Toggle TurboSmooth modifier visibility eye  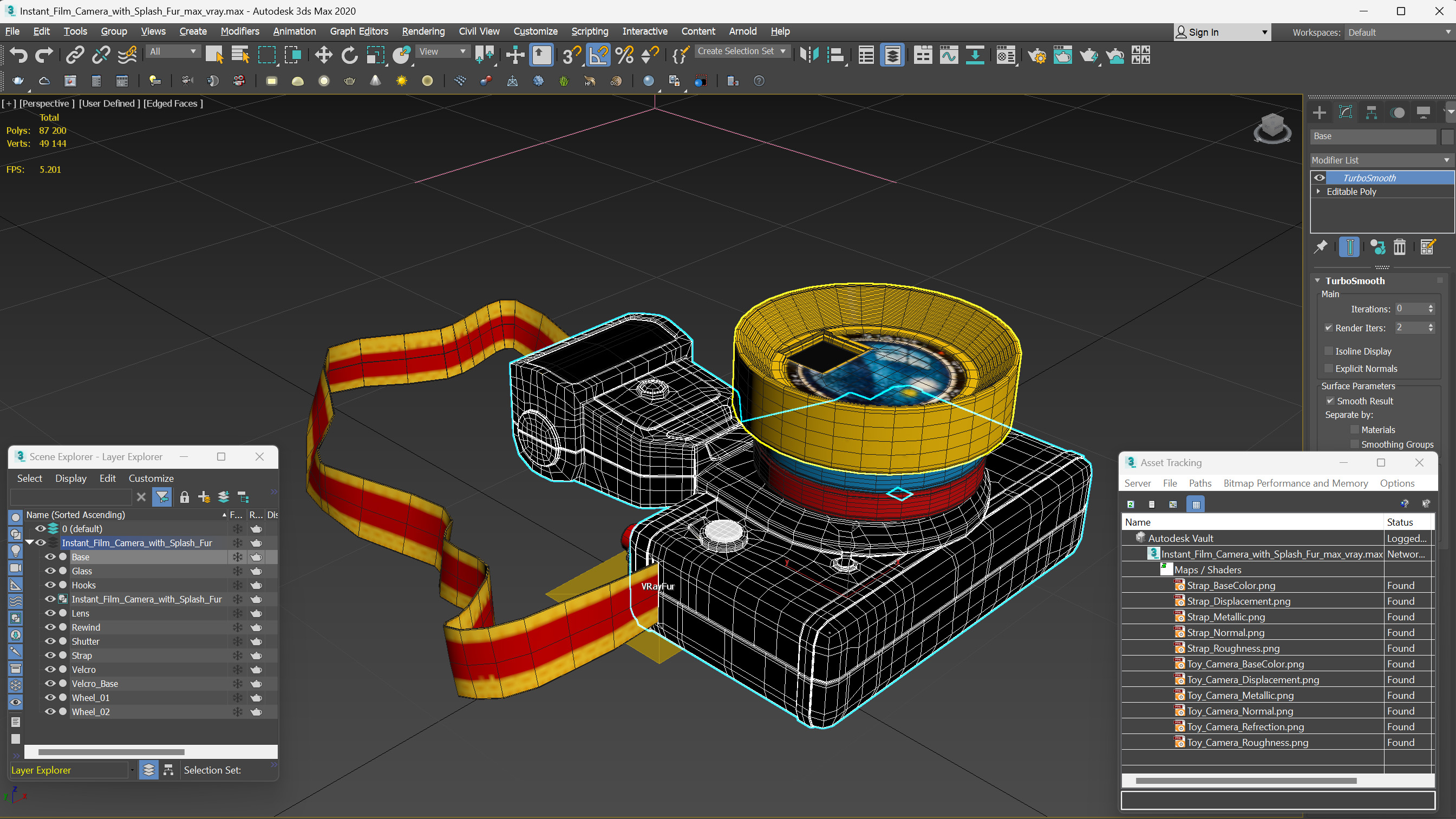click(x=1319, y=178)
